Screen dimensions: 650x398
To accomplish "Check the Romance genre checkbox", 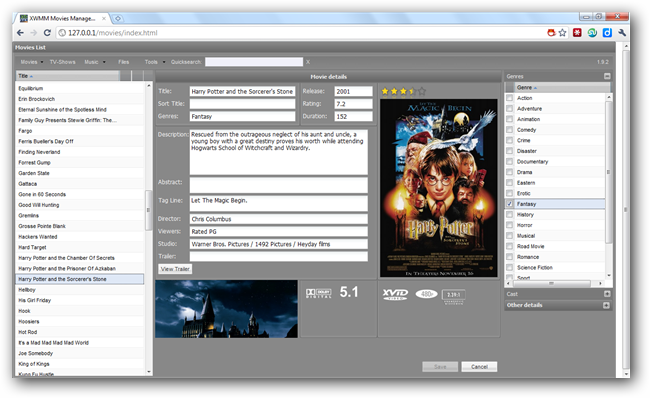I will pos(509,257).
